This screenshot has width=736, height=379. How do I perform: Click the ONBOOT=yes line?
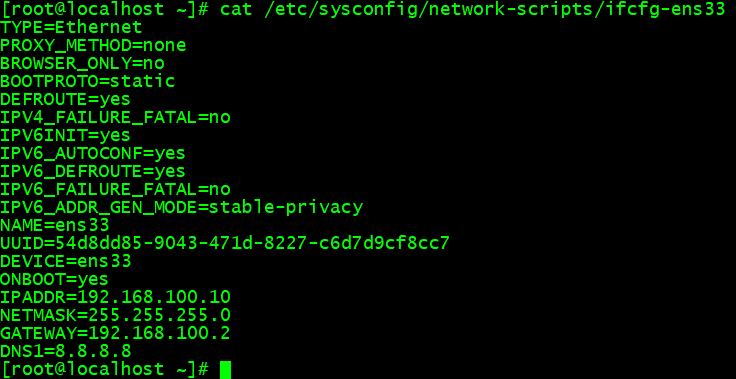[54, 279]
